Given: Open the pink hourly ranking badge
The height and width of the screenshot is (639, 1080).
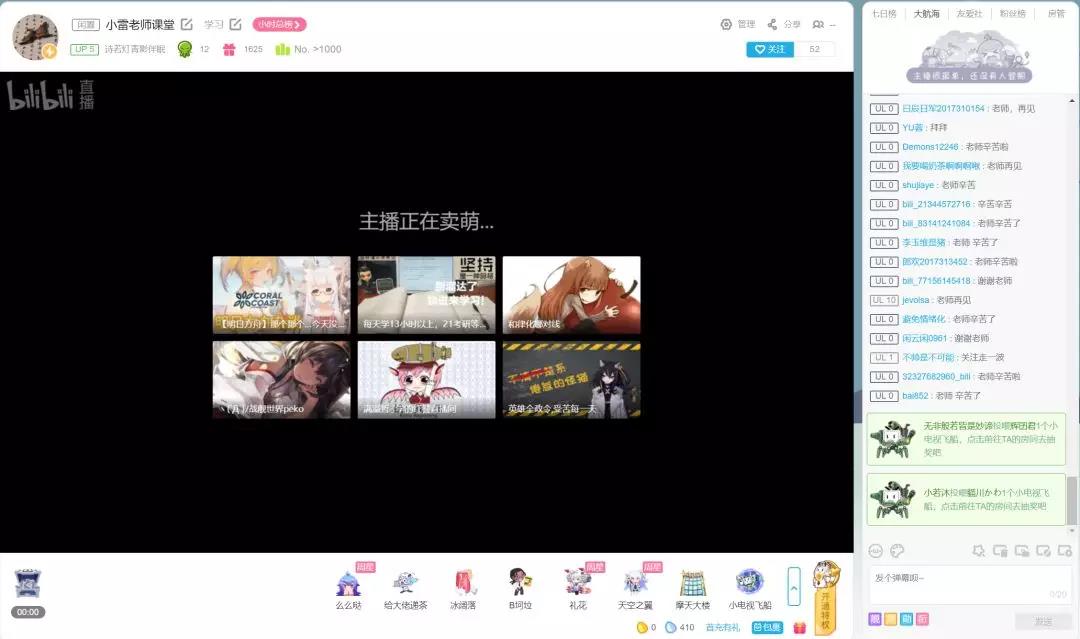Looking at the screenshot, I should 279,24.
